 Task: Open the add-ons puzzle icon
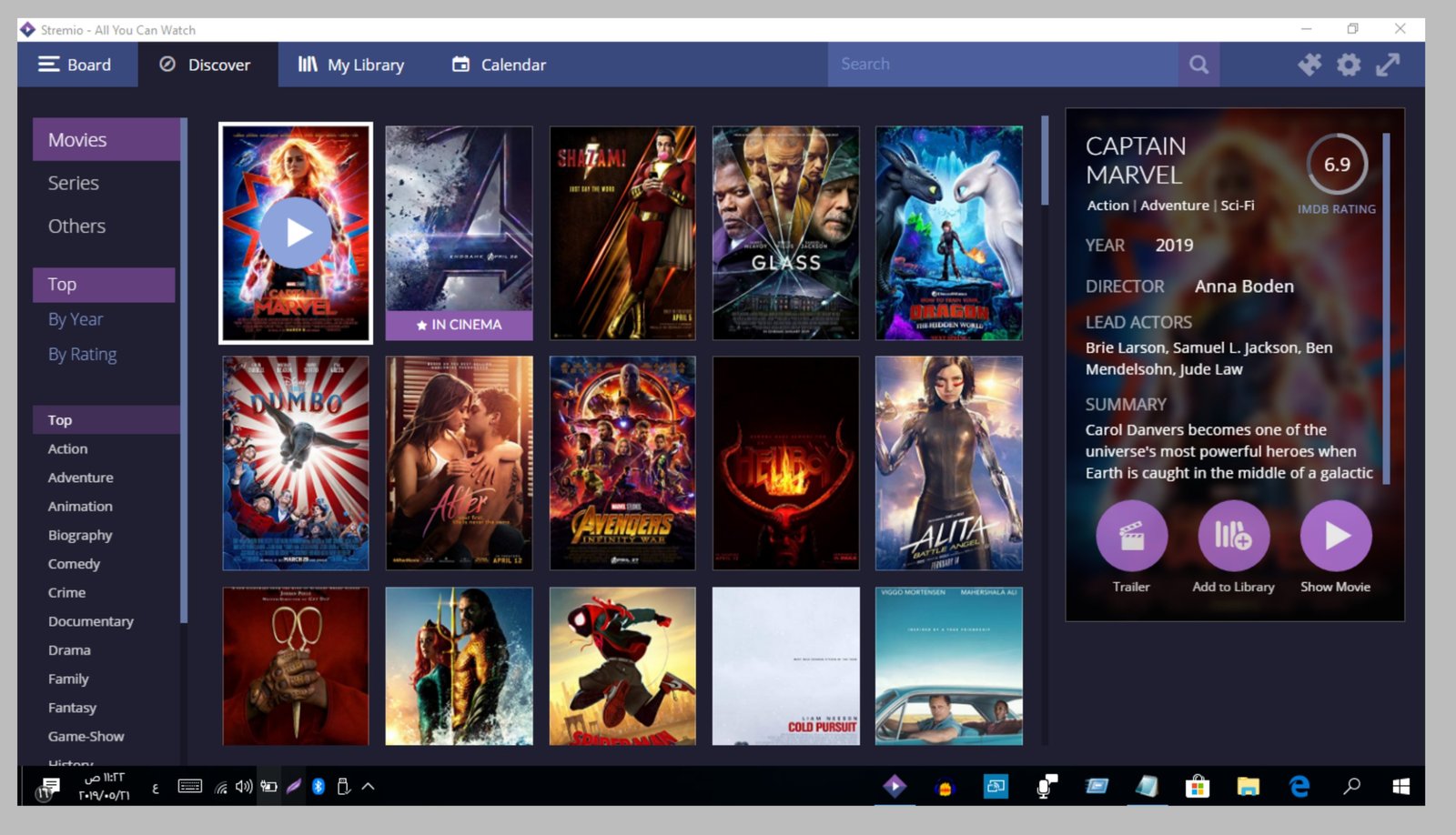click(1309, 65)
